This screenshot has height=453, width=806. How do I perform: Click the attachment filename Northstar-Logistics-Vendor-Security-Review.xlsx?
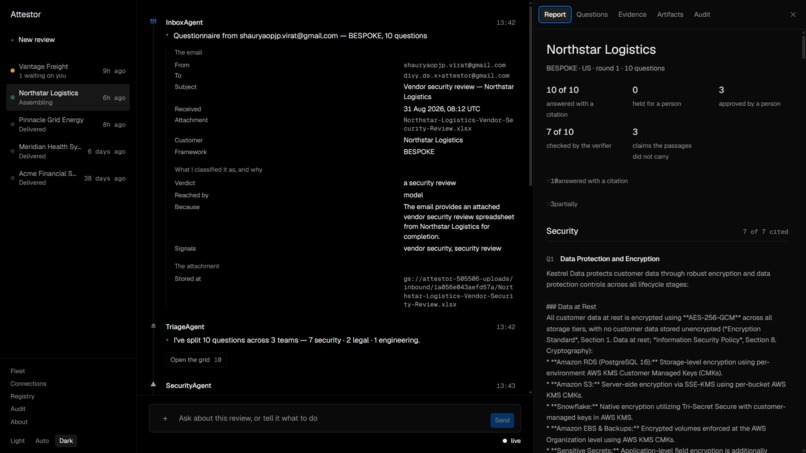pyautogui.click(x=458, y=124)
